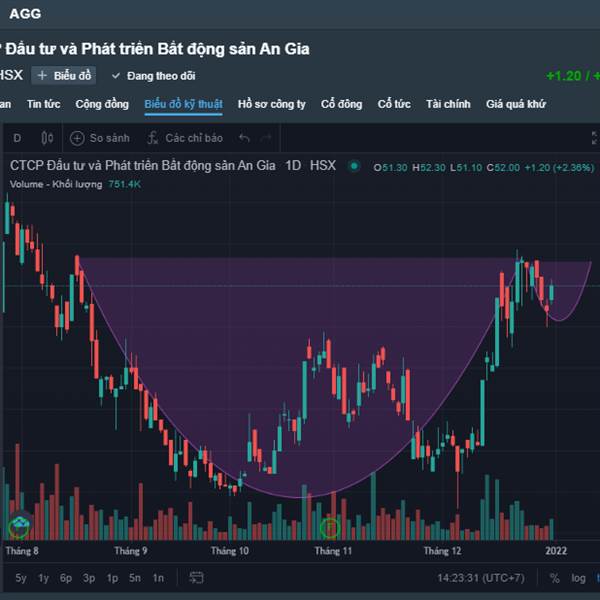Image resolution: width=600 pixels, height=600 pixels.
Task: Click the AGG ticker header
Action: pos(25,14)
